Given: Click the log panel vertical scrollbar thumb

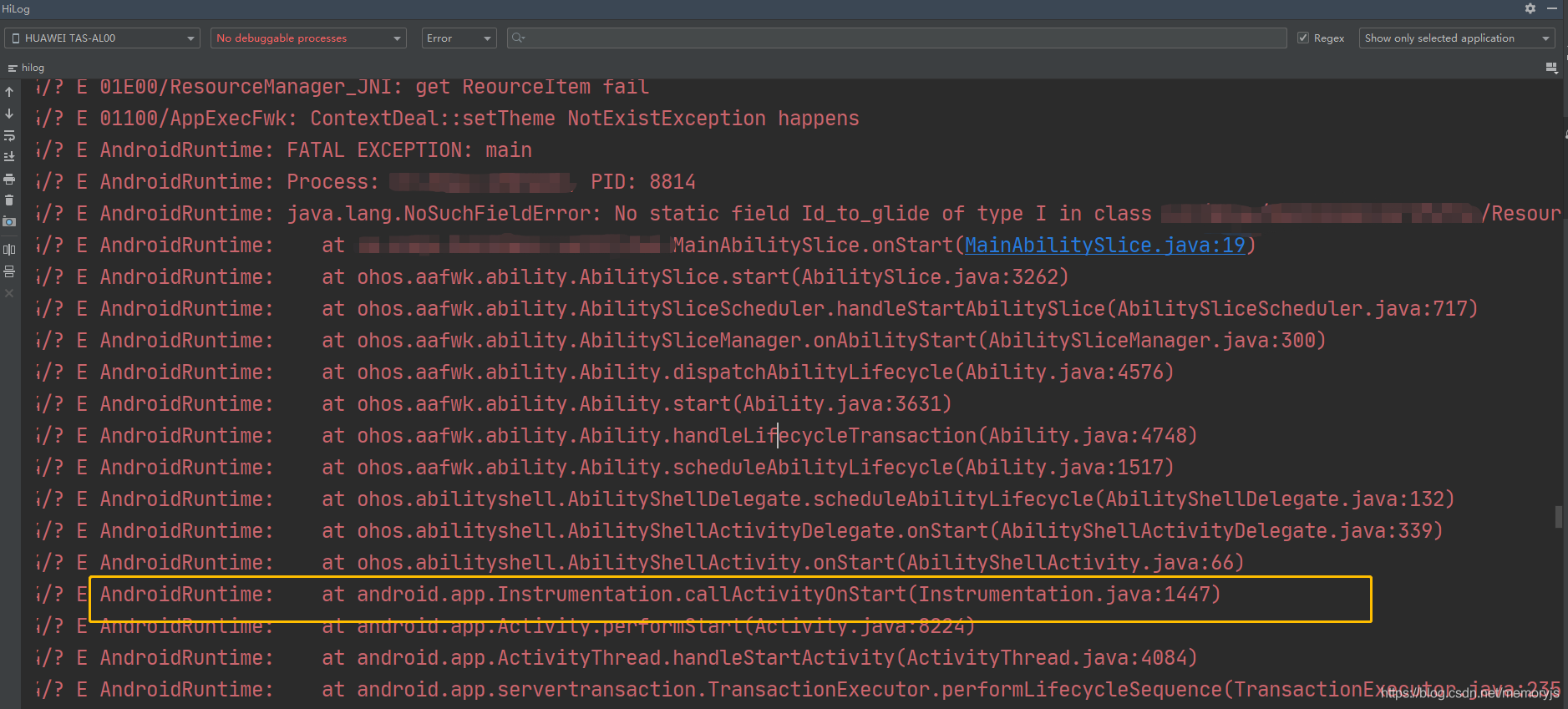Looking at the screenshot, I should (x=1559, y=517).
